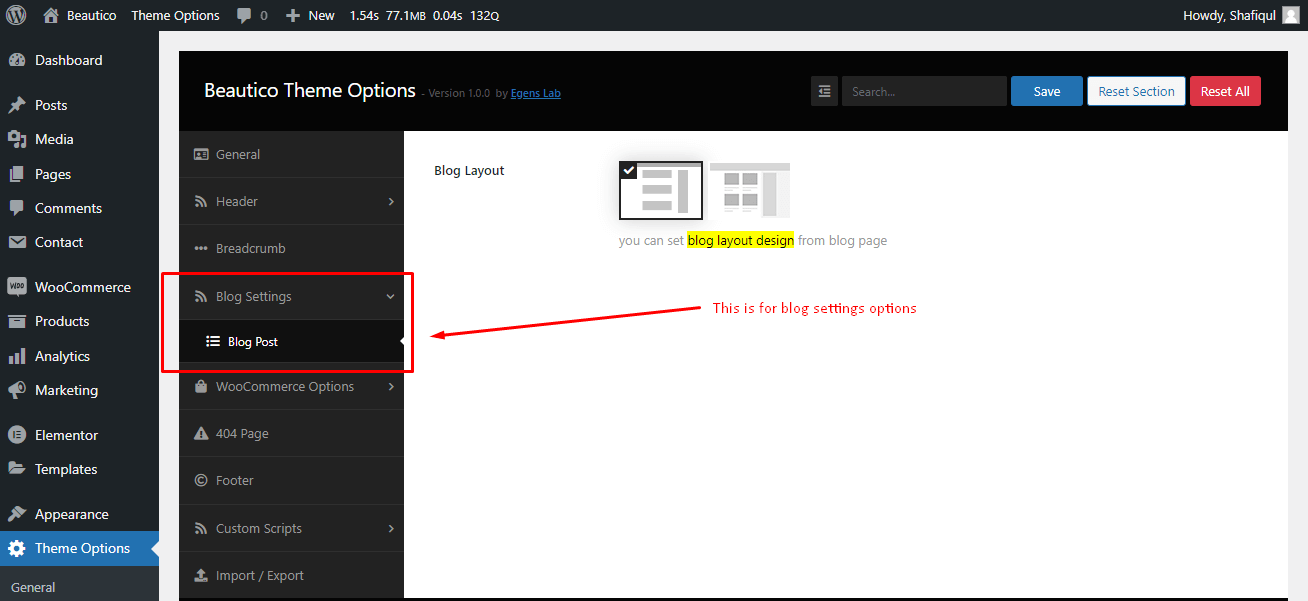1308x601 pixels.
Task: Click the Appearance paintbrush icon
Action: [x=17, y=514]
